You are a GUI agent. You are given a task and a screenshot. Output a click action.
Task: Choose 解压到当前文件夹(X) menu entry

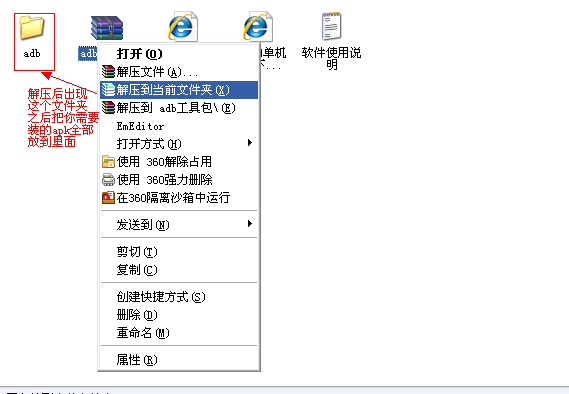pos(179,90)
